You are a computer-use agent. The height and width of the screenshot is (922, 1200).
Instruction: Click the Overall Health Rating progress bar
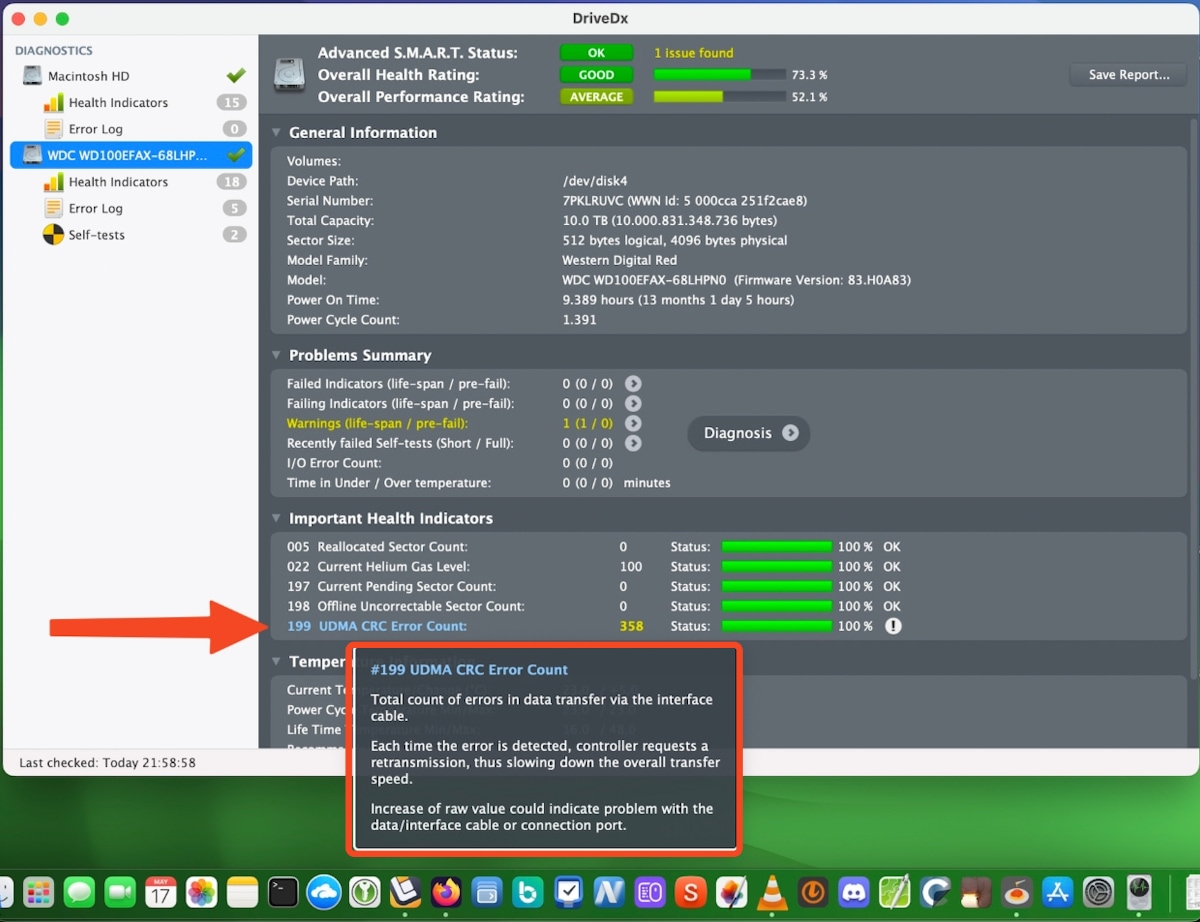click(719, 75)
